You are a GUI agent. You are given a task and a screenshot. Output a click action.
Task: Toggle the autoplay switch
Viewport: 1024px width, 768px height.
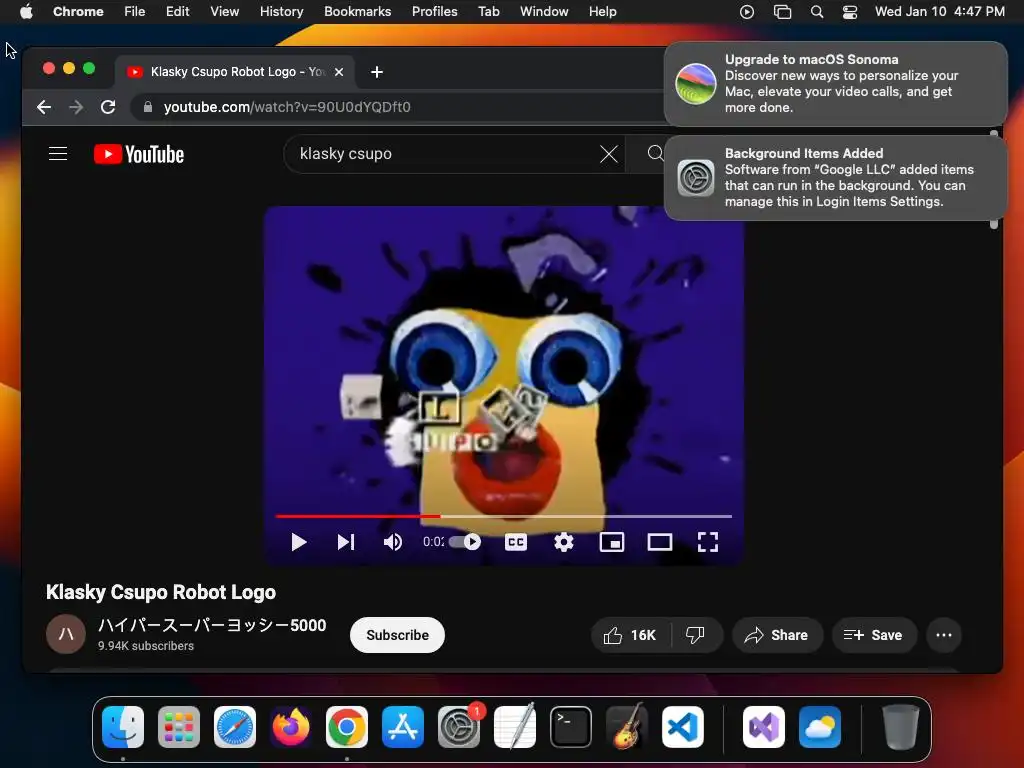464,542
